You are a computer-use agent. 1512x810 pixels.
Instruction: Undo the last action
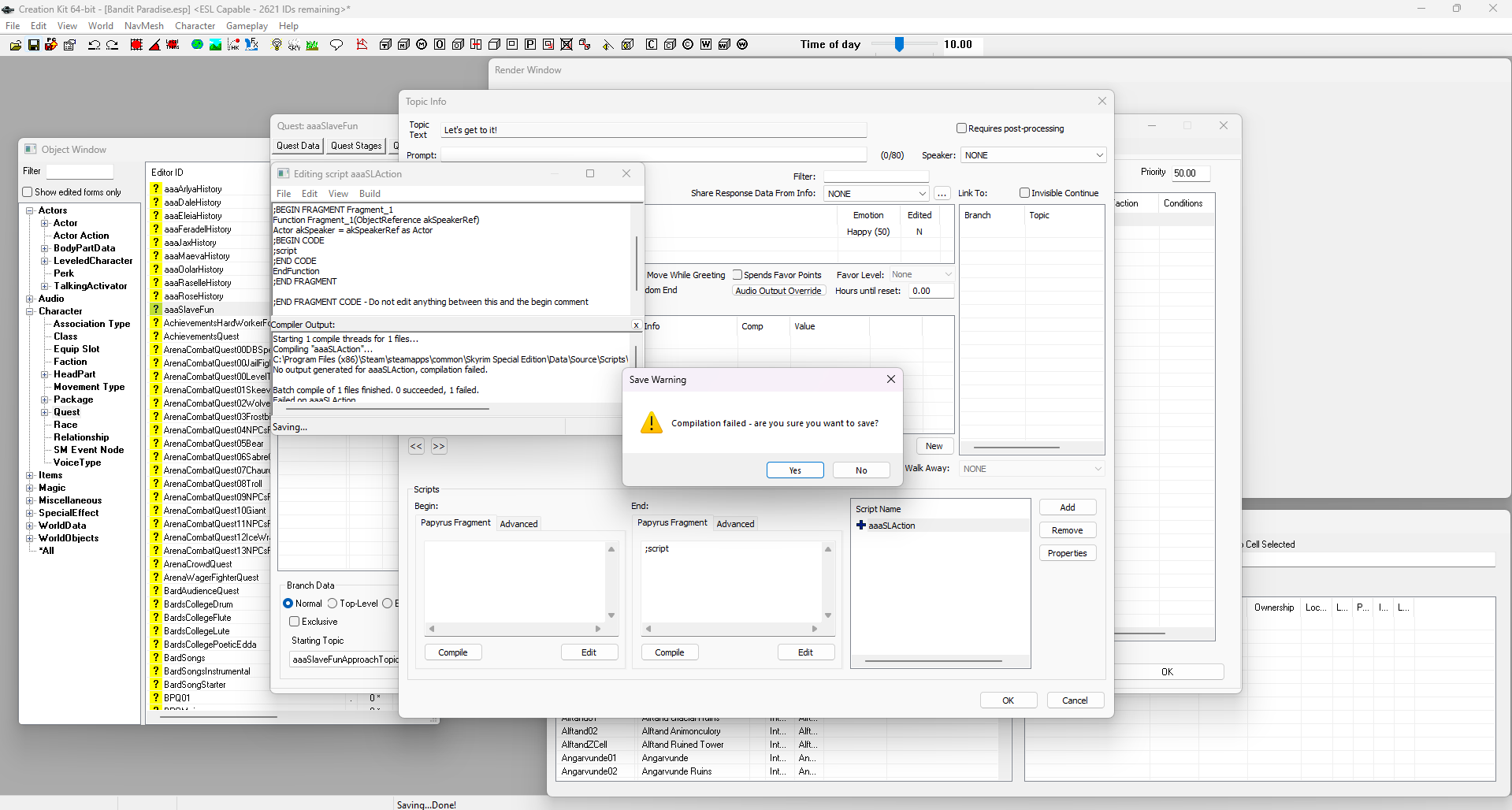pyautogui.click(x=93, y=45)
